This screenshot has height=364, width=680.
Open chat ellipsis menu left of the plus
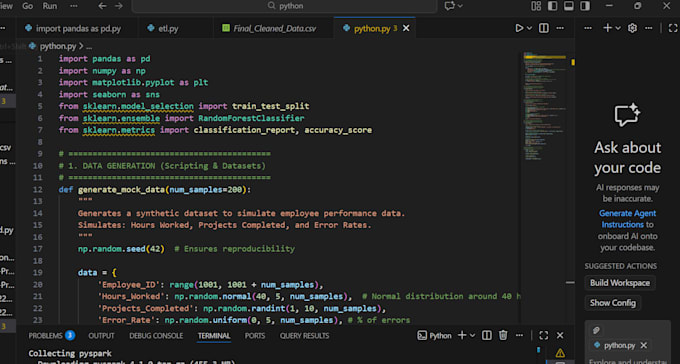coord(588,28)
